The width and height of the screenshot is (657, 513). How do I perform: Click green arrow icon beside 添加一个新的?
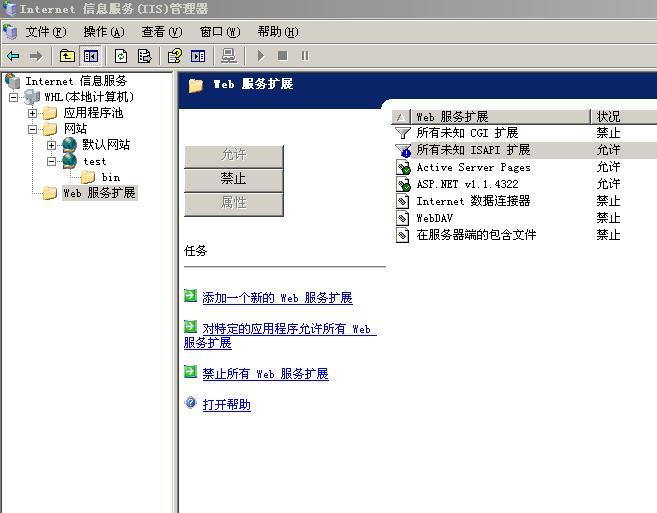pyautogui.click(x=190, y=295)
